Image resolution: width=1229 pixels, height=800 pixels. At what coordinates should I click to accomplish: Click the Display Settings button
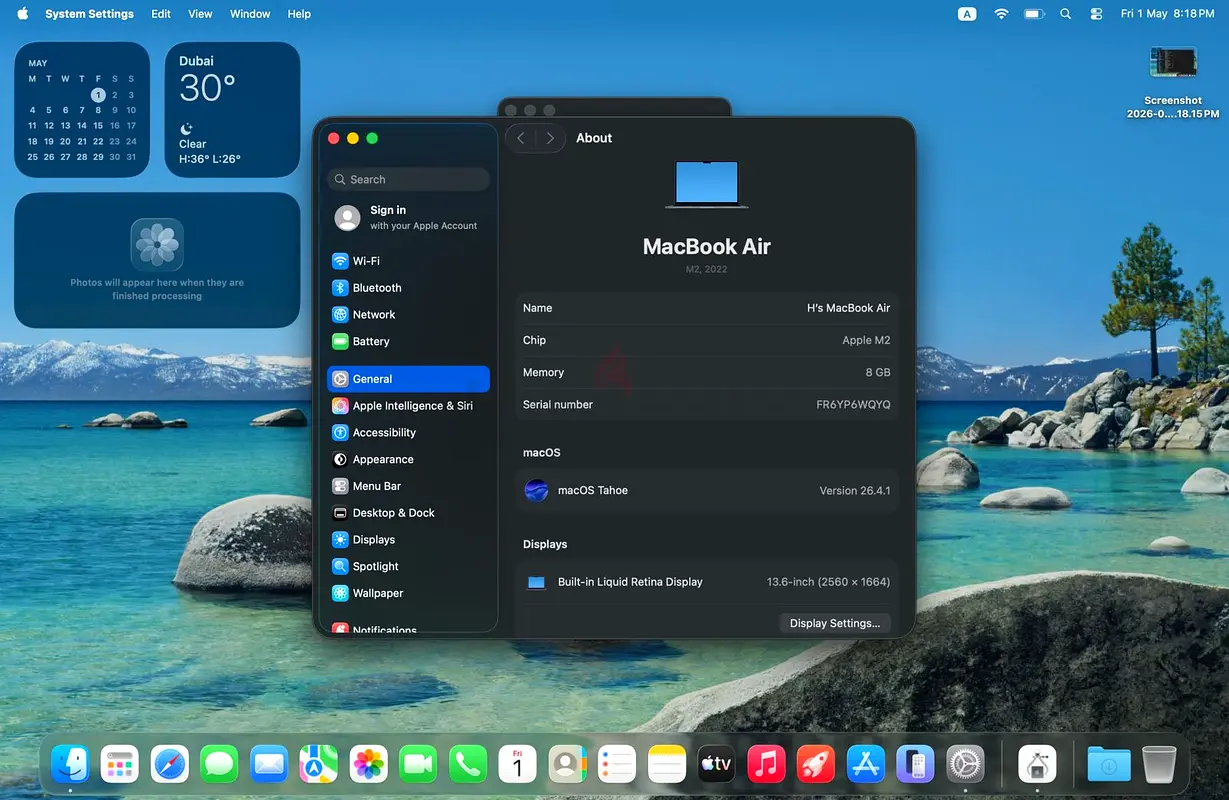[835, 623]
